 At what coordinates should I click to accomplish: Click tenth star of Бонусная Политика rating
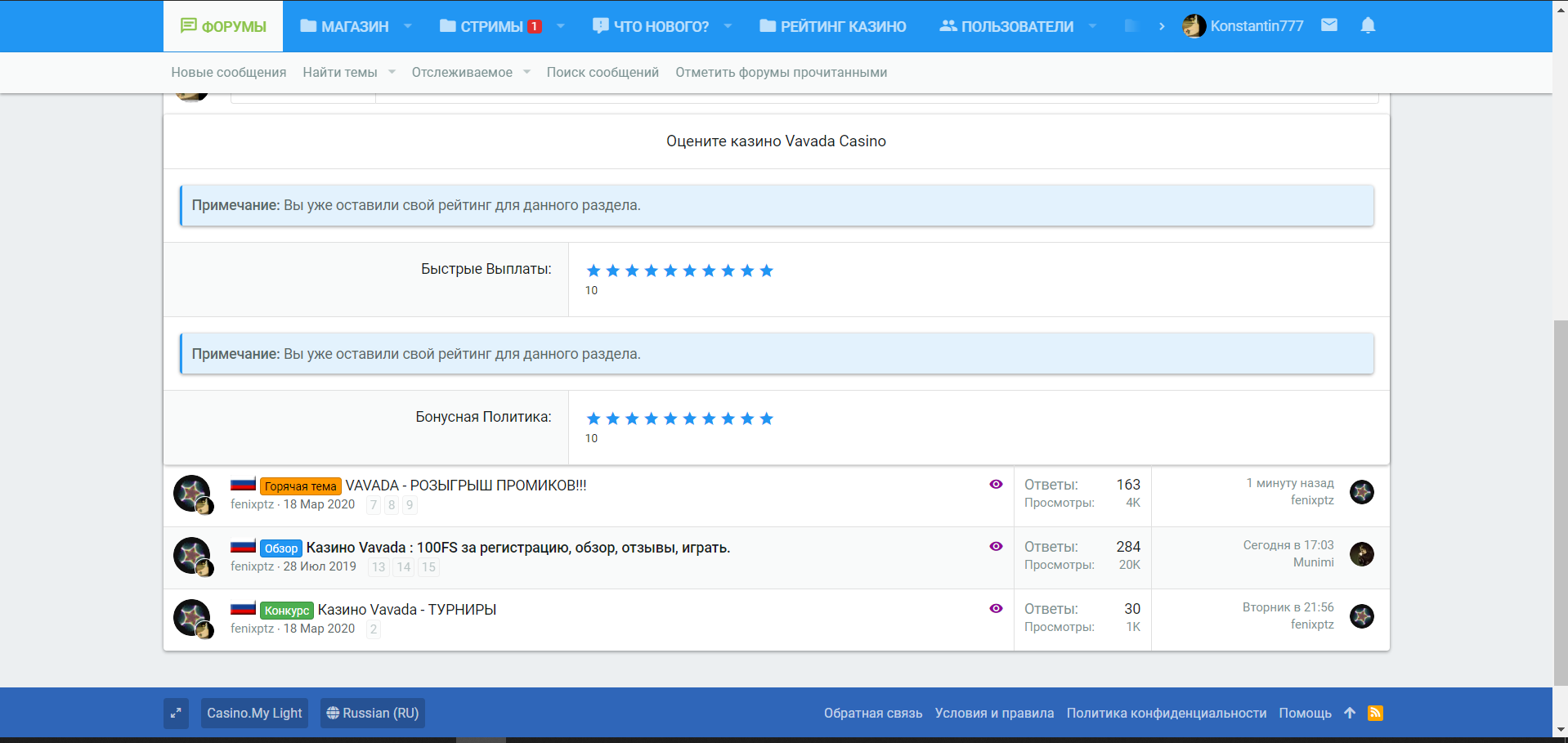pos(766,418)
